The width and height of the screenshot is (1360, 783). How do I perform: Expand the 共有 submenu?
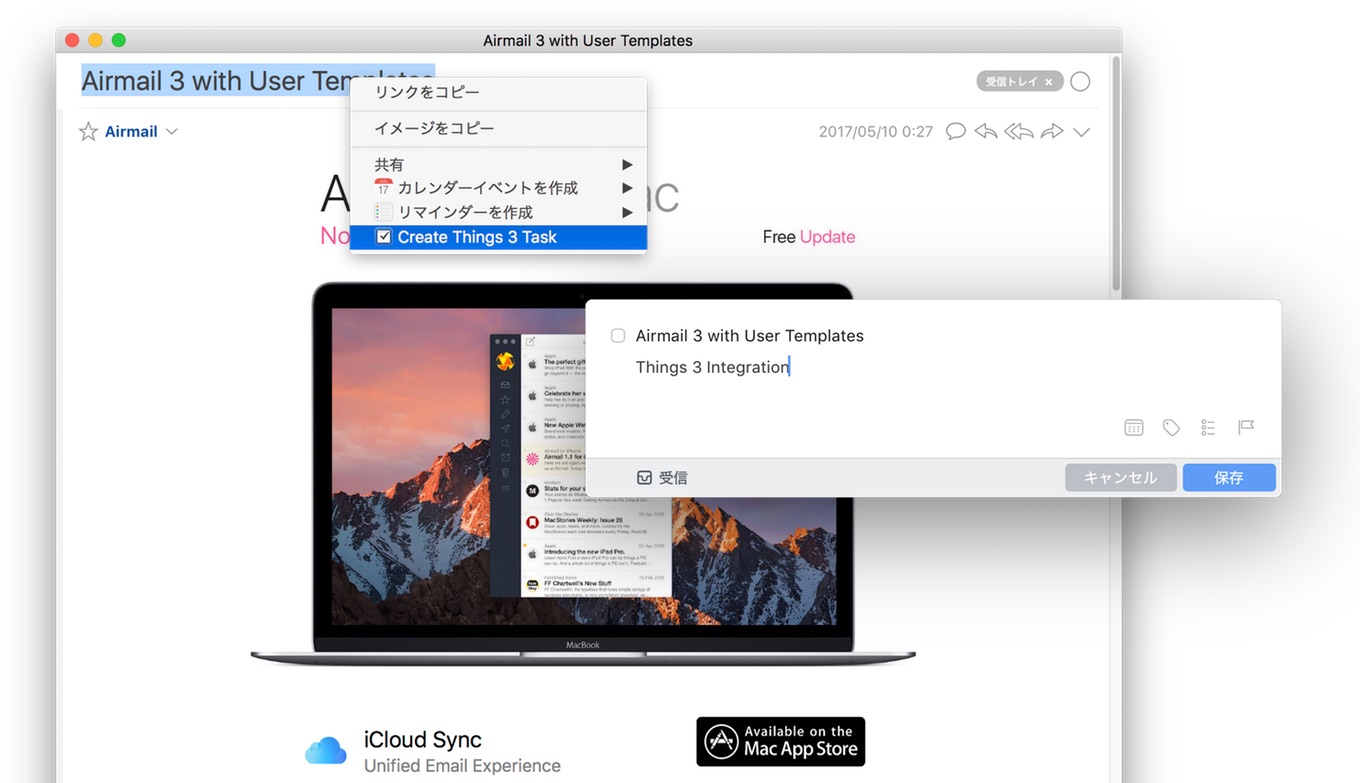[627, 164]
